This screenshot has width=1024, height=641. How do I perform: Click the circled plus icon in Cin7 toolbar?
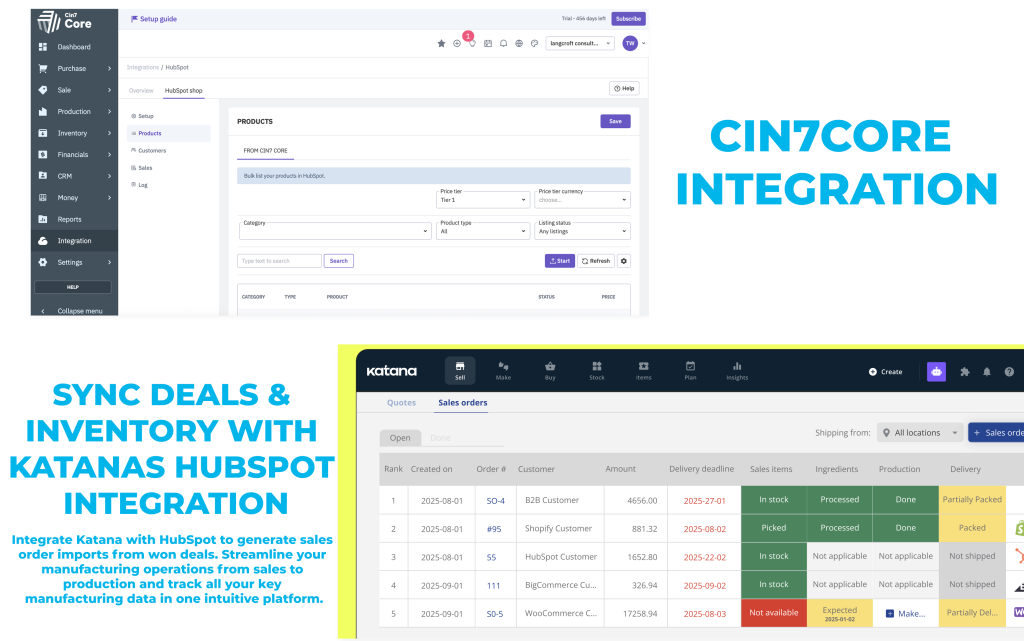tap(457, 44)
